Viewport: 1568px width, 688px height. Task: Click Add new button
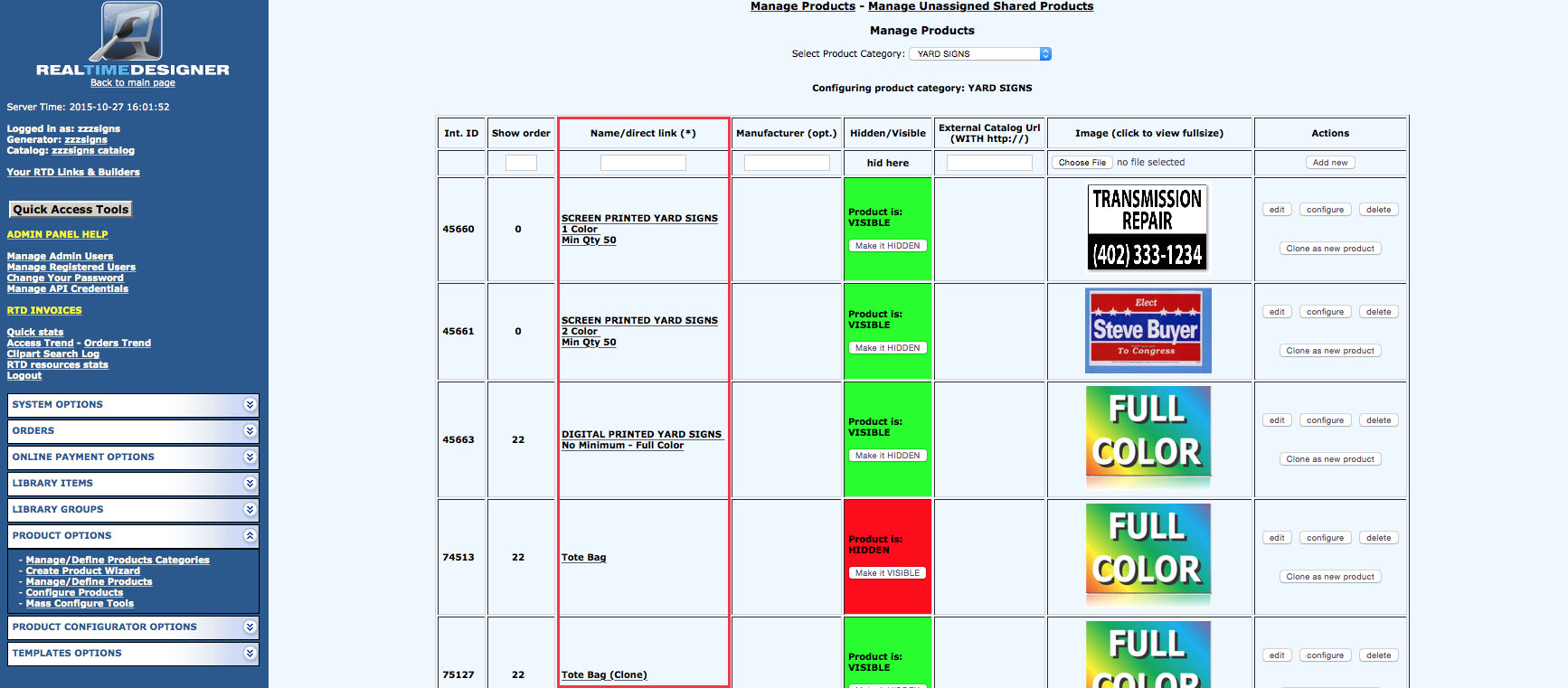click(1330, 163)
